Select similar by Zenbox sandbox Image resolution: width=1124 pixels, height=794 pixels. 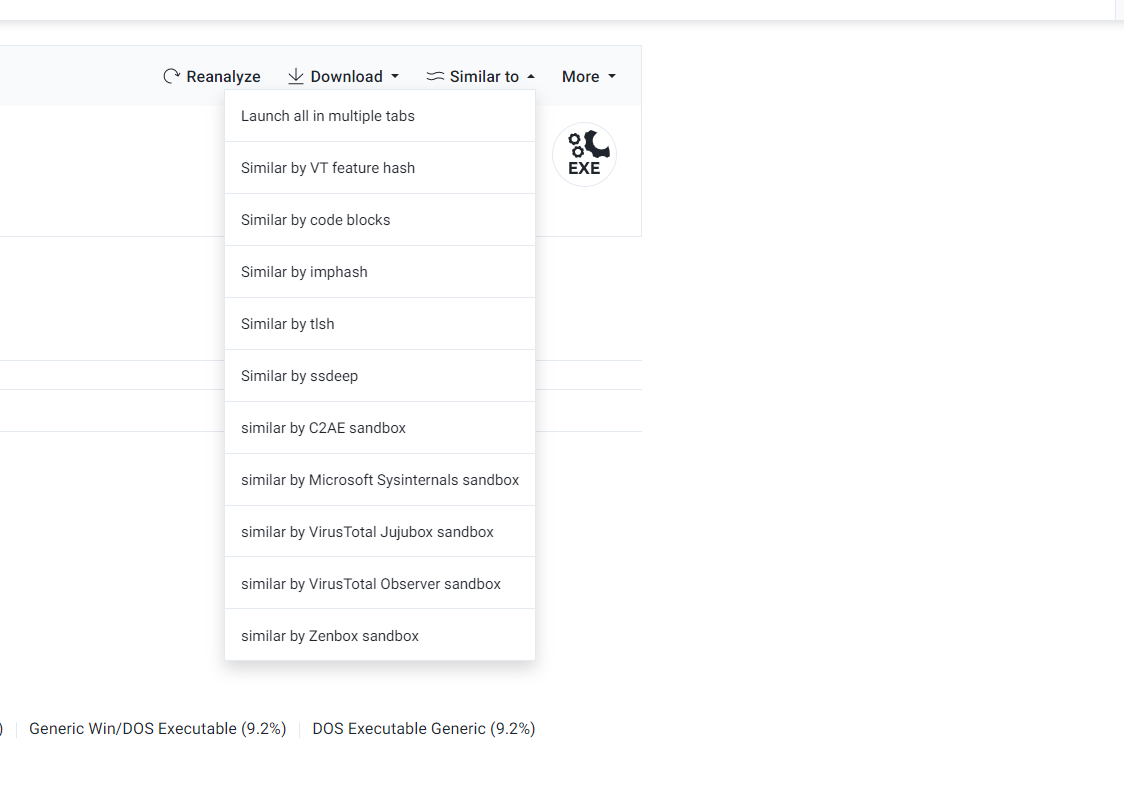click(x=330, y=636)
